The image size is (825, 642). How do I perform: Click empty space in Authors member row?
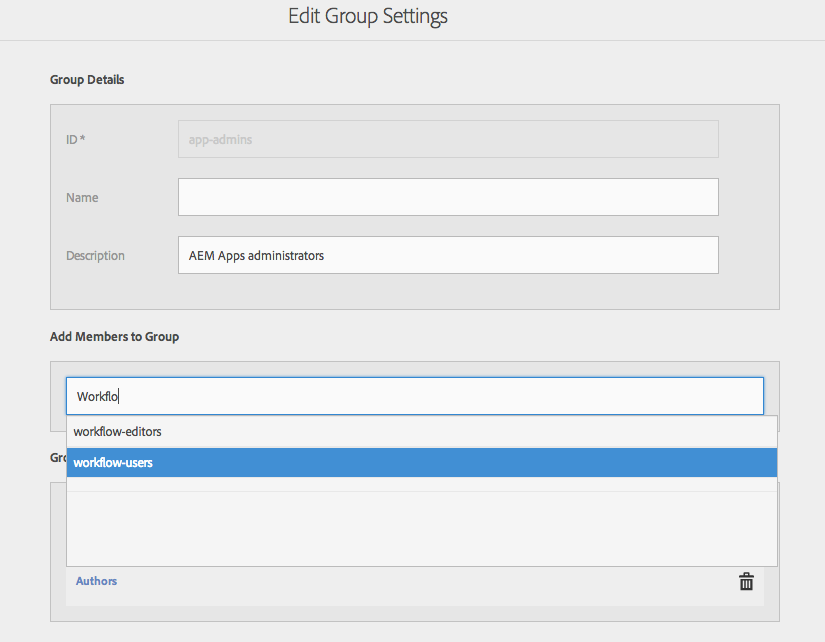pyautogui.click(x=420, y=582)
